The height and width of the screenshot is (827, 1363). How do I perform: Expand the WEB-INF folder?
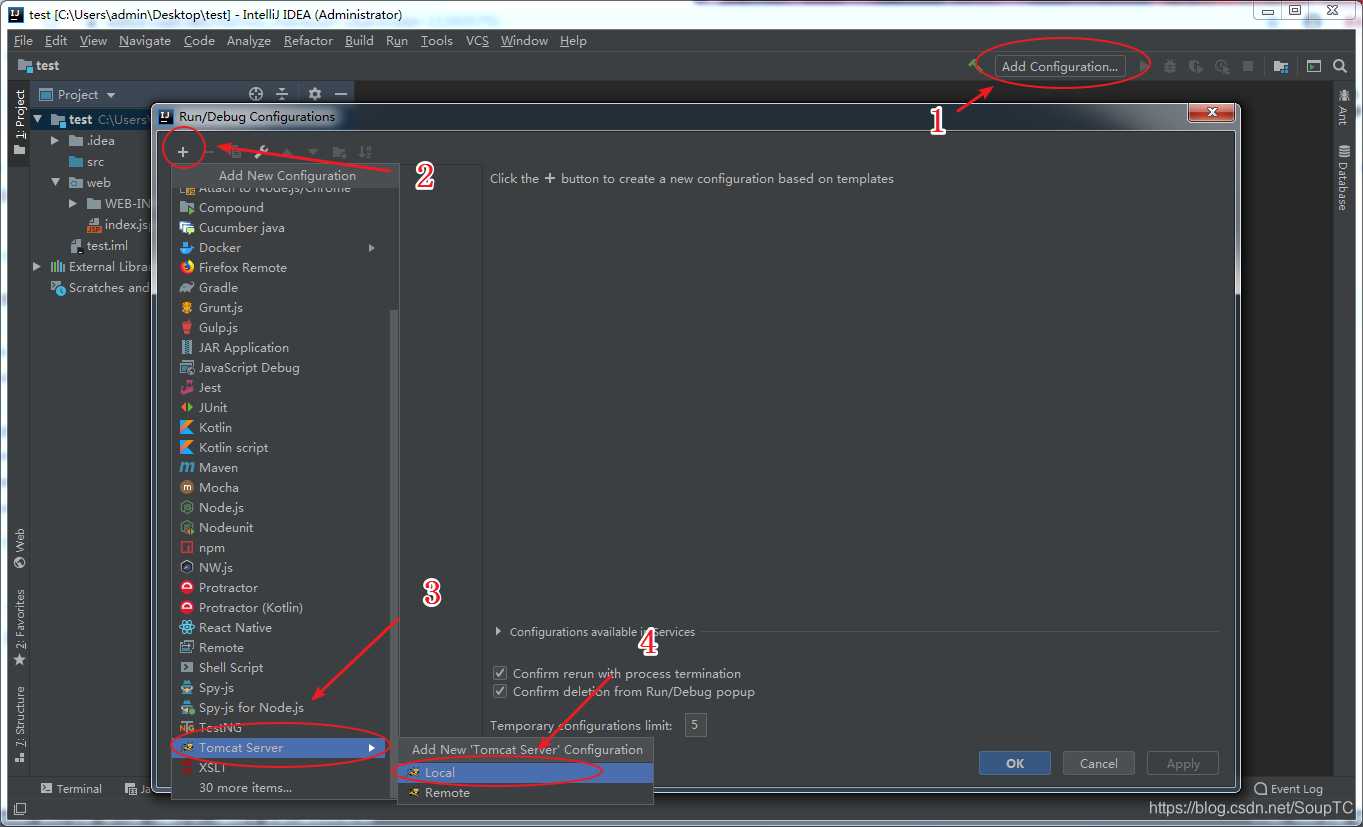coord(73,204)
